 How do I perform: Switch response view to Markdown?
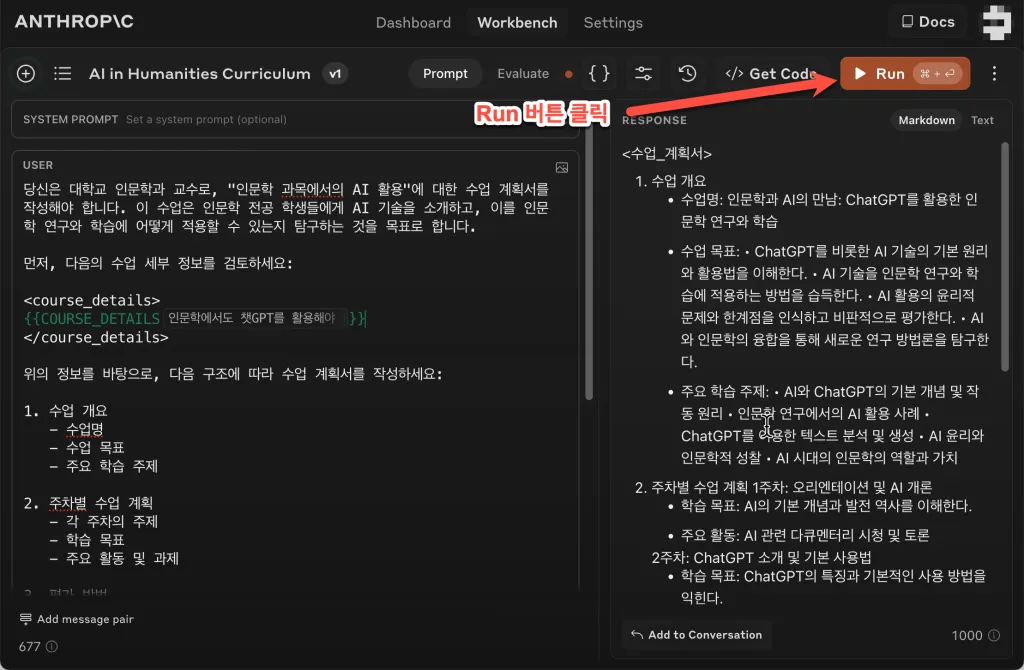tap(926, 120)
